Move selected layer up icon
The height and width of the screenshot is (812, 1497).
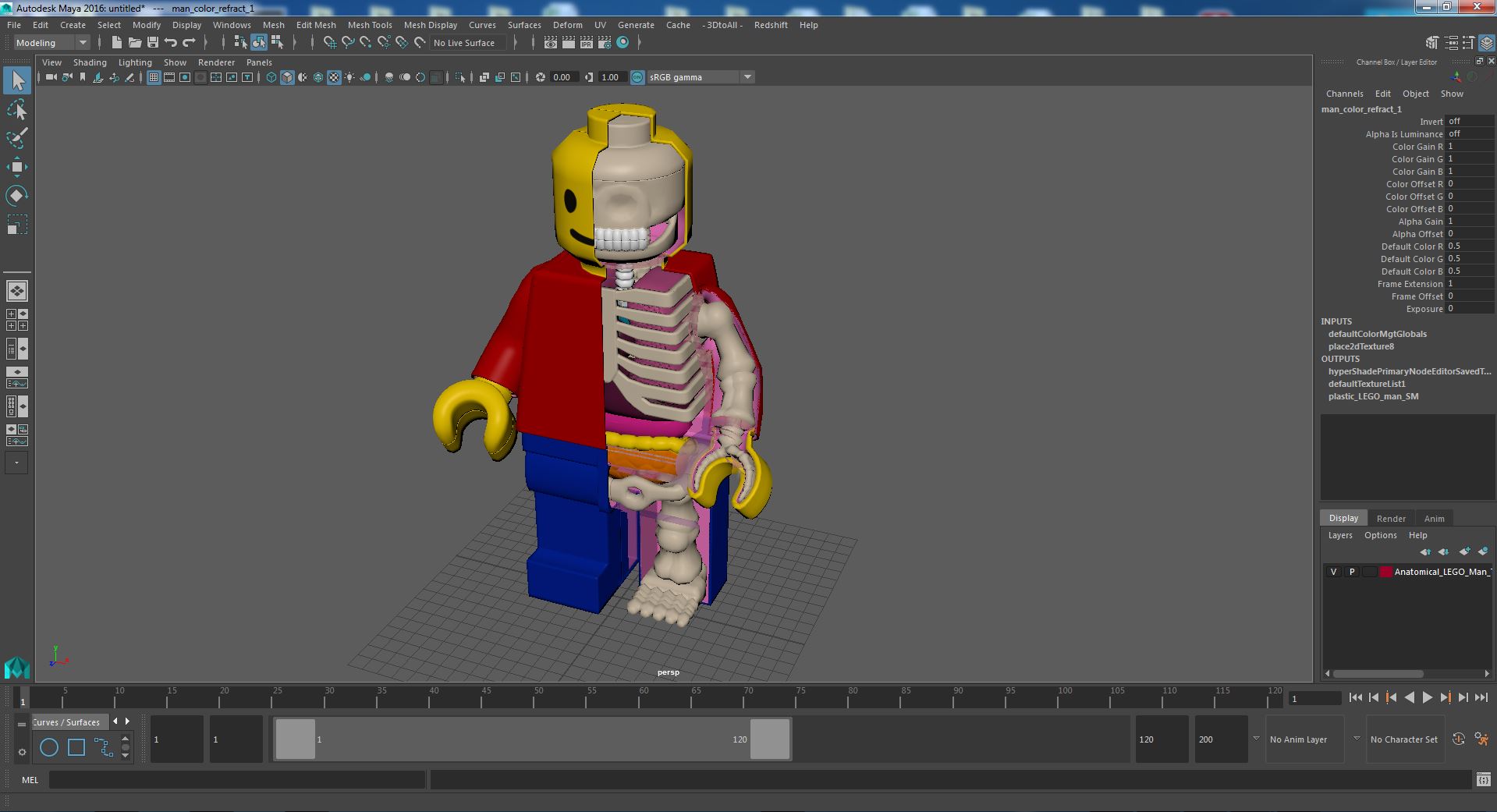(1425, 551)
